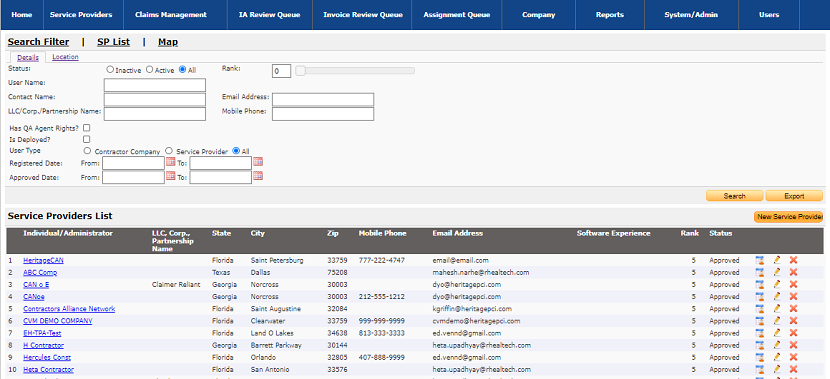Click the Assignment Queue menu

click(457, 15)
